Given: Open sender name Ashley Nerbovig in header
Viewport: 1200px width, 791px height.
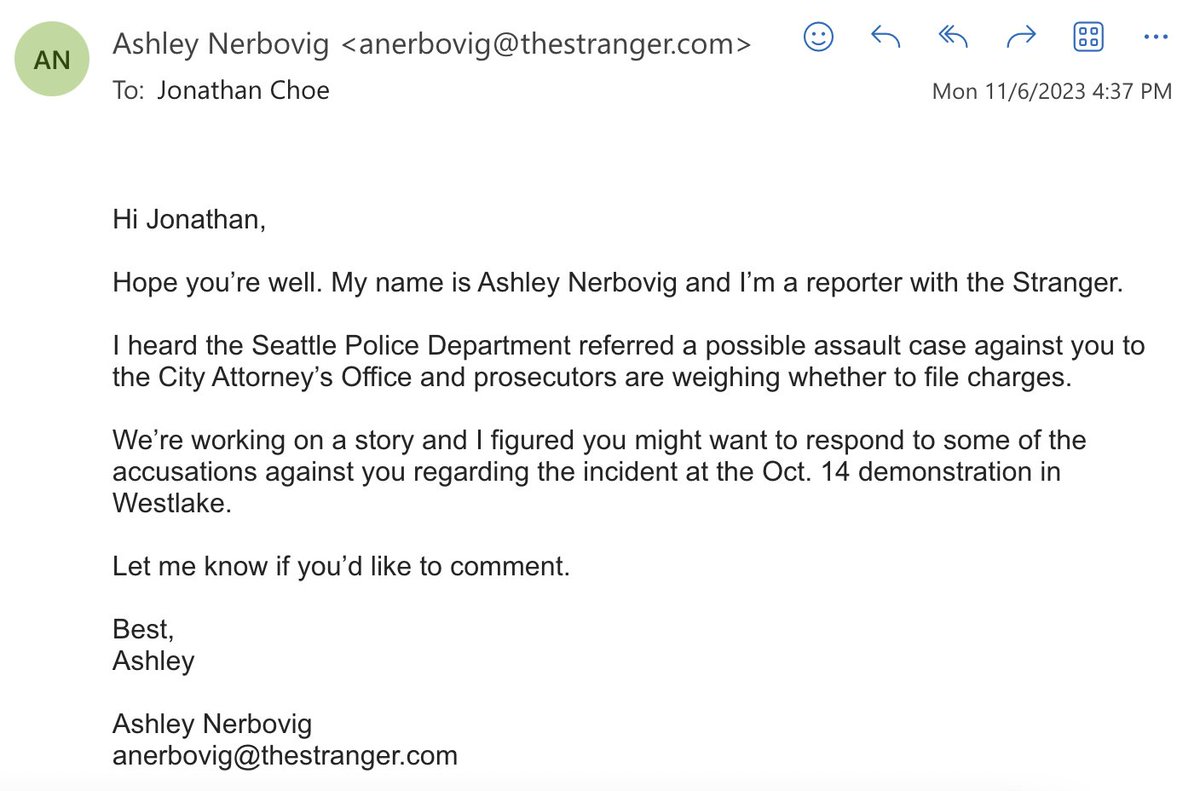Looking at the screenshot, I should click(x=220, y=44).
